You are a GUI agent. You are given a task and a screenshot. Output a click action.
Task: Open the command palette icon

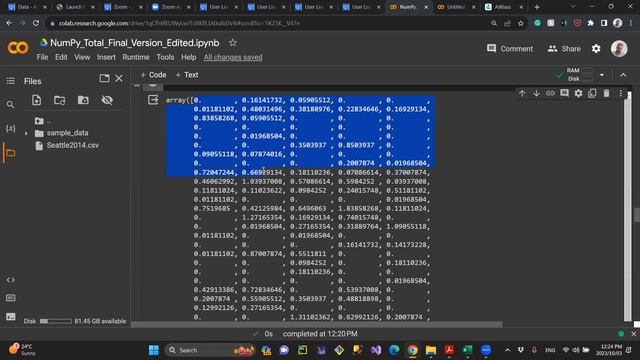[x=11, y=298]
